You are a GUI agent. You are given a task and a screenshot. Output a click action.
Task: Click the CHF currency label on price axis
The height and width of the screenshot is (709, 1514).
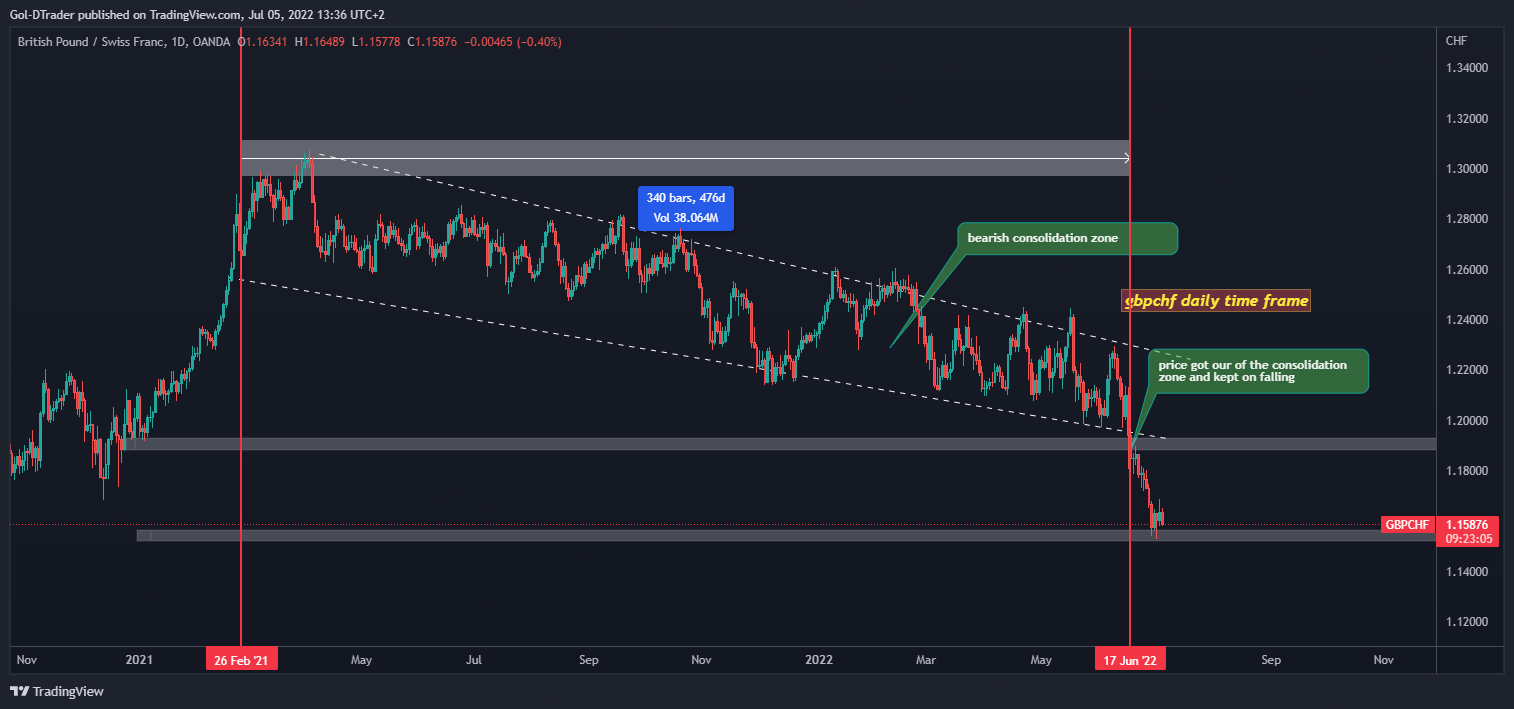1456,41
